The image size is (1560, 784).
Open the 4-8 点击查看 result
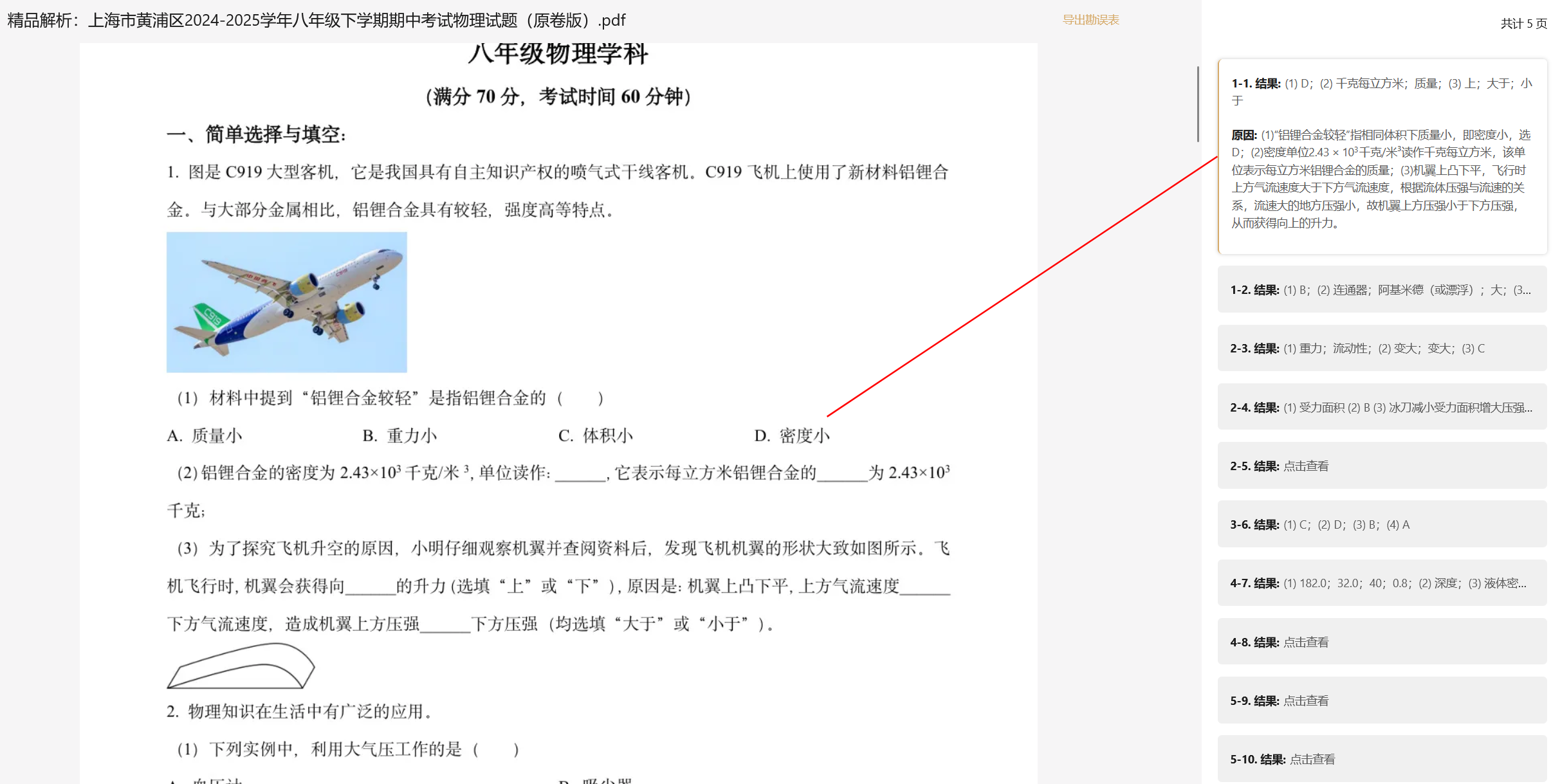point(1305,643)
